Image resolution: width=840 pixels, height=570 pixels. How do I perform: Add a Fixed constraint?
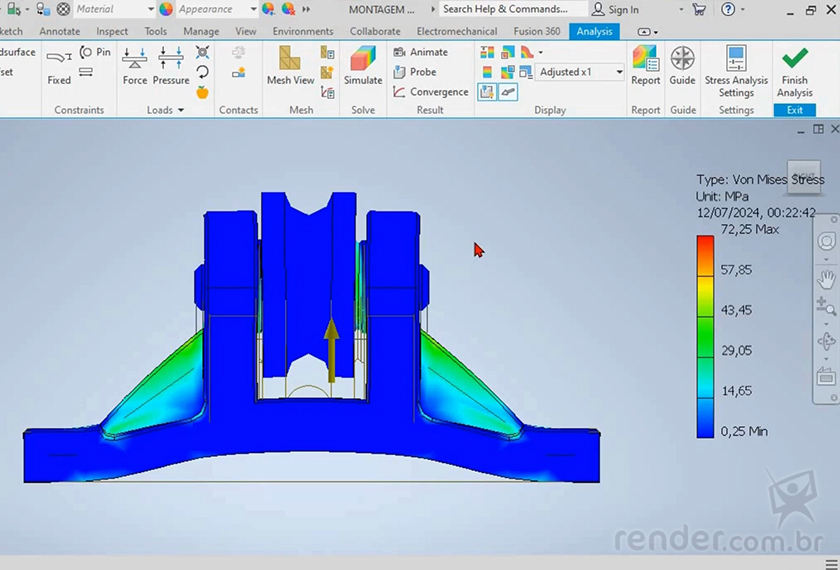click(x=59, y=66)
